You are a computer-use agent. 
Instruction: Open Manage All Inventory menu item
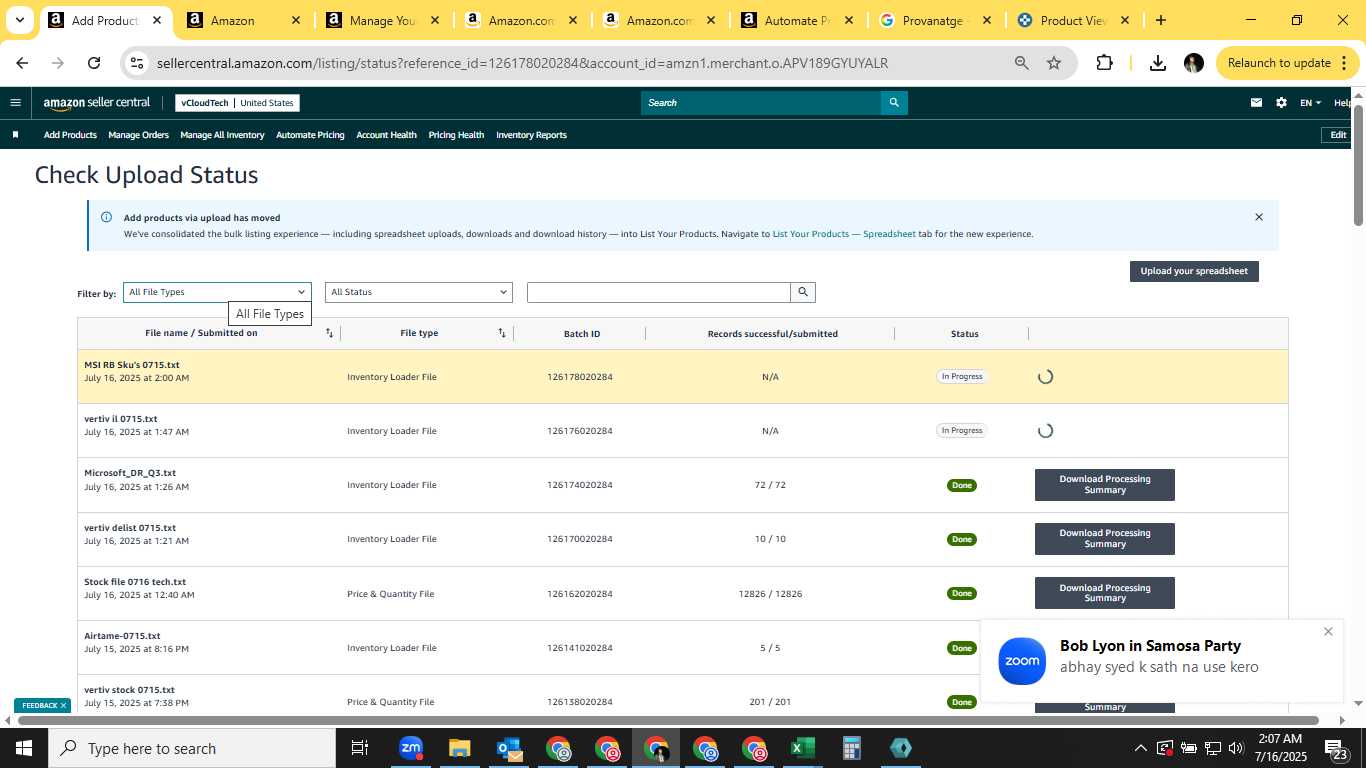pyautogui.click(x=222, y=135)
